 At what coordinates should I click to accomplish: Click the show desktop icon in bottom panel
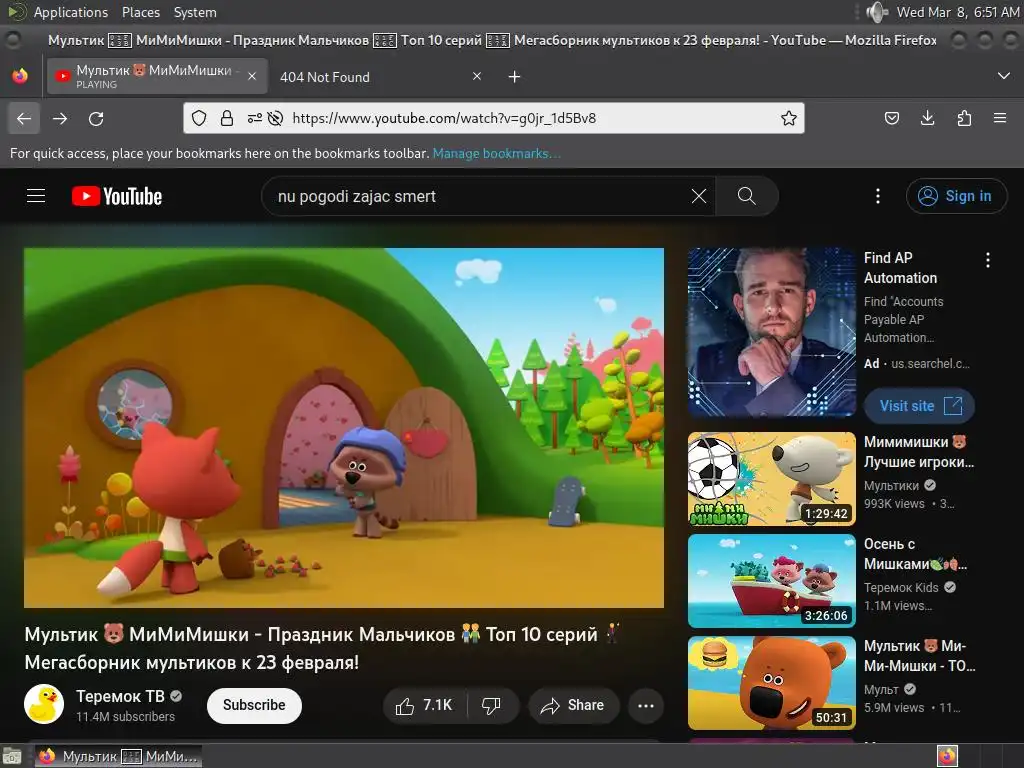pos(12,756)
